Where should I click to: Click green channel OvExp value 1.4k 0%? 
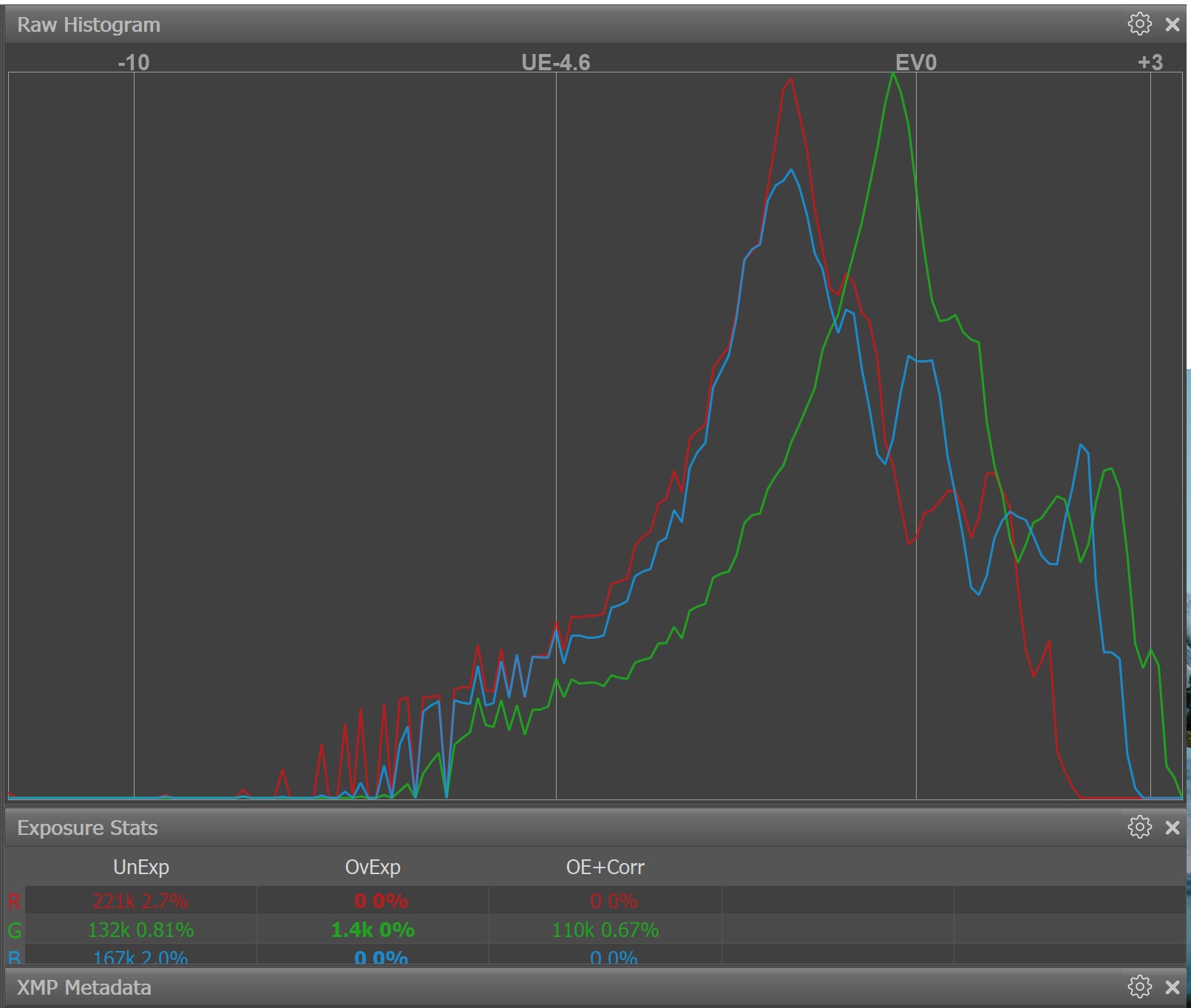pyautogui.click(x=373, y=930)
